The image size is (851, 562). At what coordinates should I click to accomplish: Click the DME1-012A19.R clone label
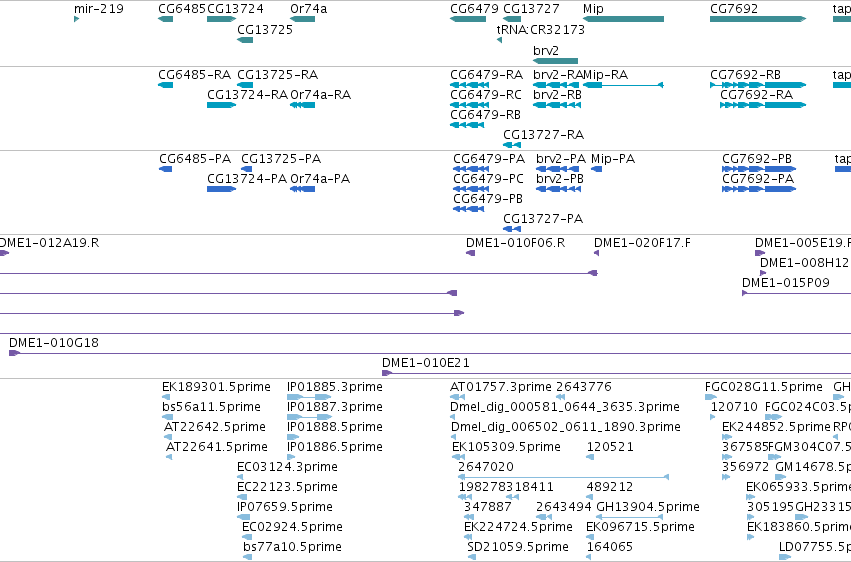pyautogui.click(x=49, y=242)
